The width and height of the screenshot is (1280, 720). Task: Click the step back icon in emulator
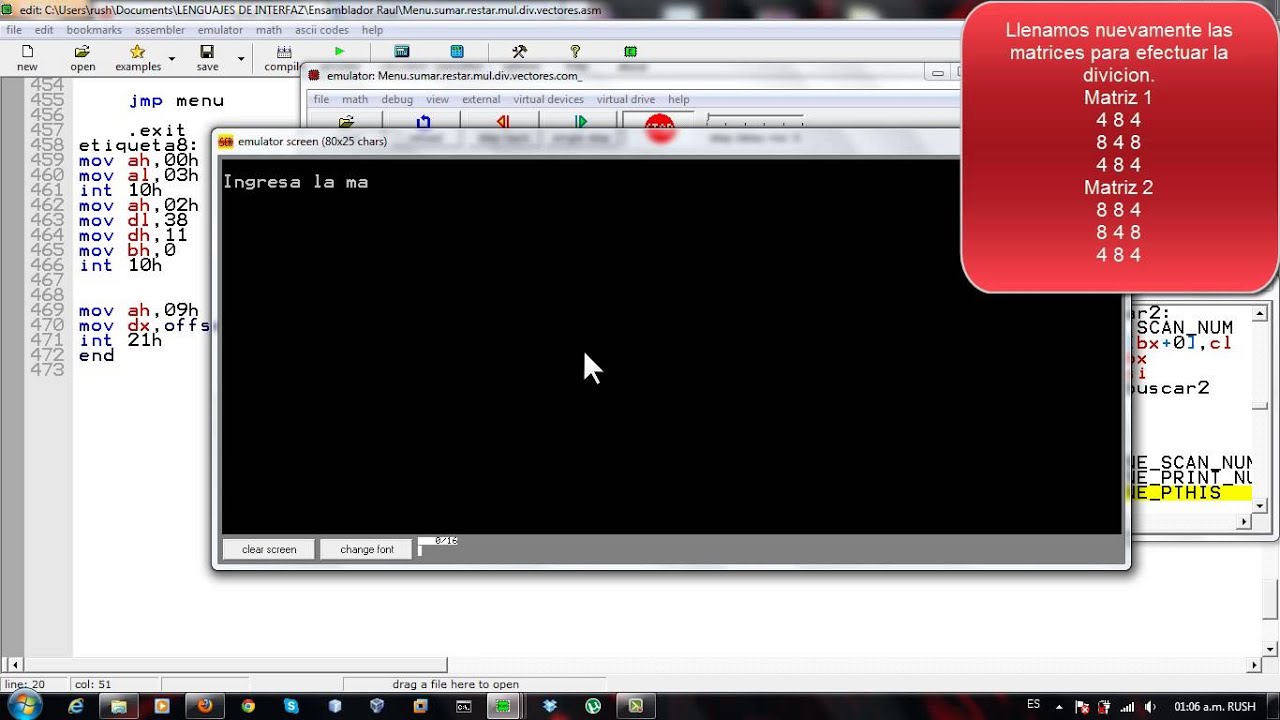coord(502,122)
